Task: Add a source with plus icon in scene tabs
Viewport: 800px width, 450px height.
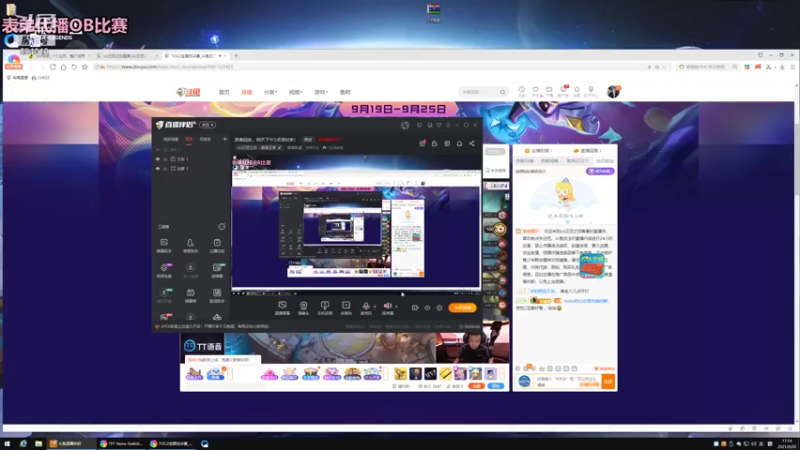Action: 224,139
